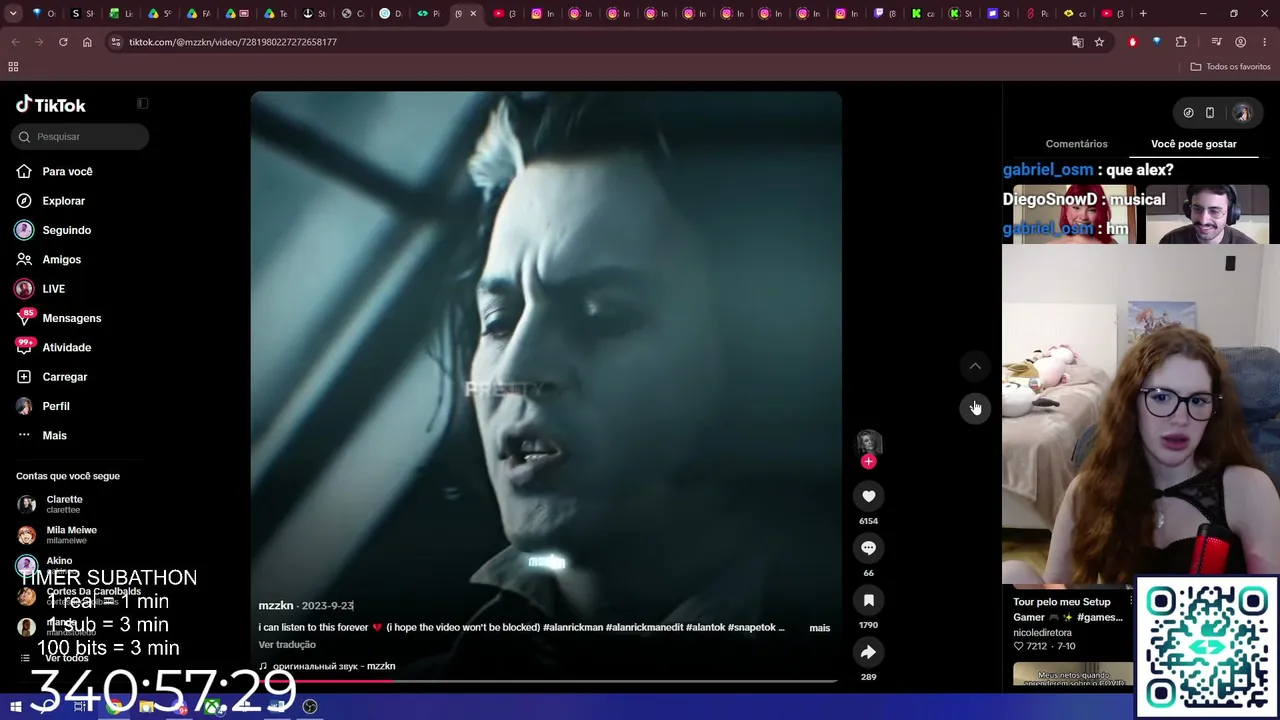Close the active TikTok tab

click(x=473, y=14)
